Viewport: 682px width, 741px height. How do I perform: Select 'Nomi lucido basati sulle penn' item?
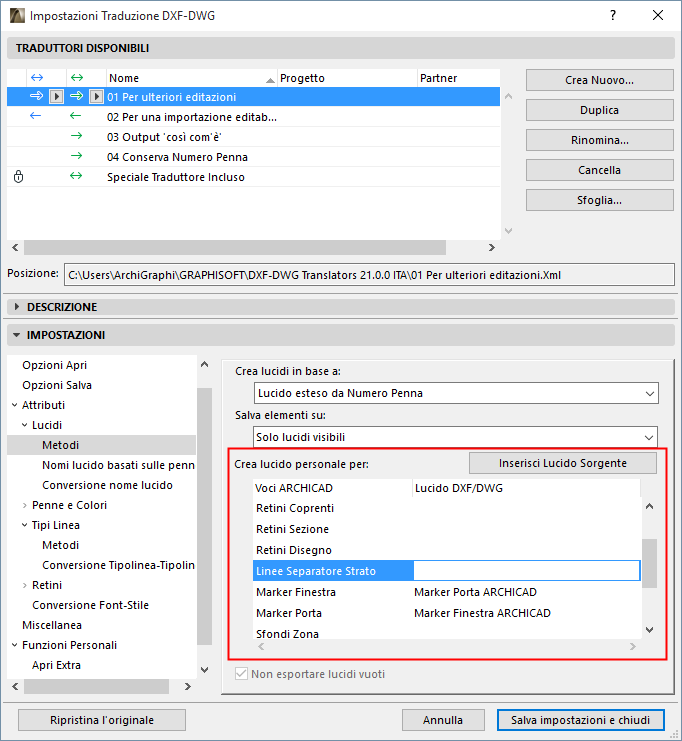click(x=118, y=465)
